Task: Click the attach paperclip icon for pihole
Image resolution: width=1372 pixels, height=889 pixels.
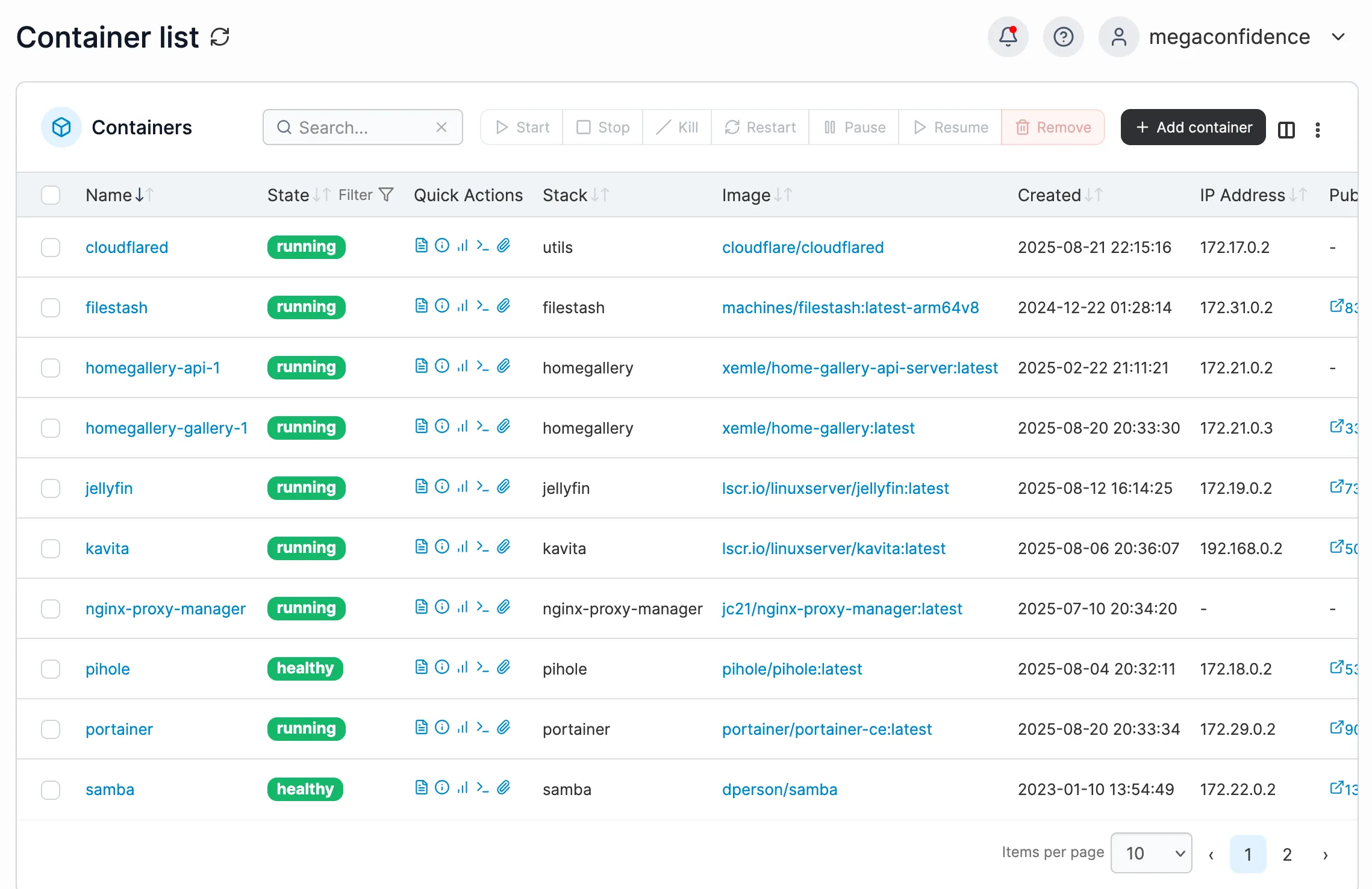Action: tap(504, 667)
